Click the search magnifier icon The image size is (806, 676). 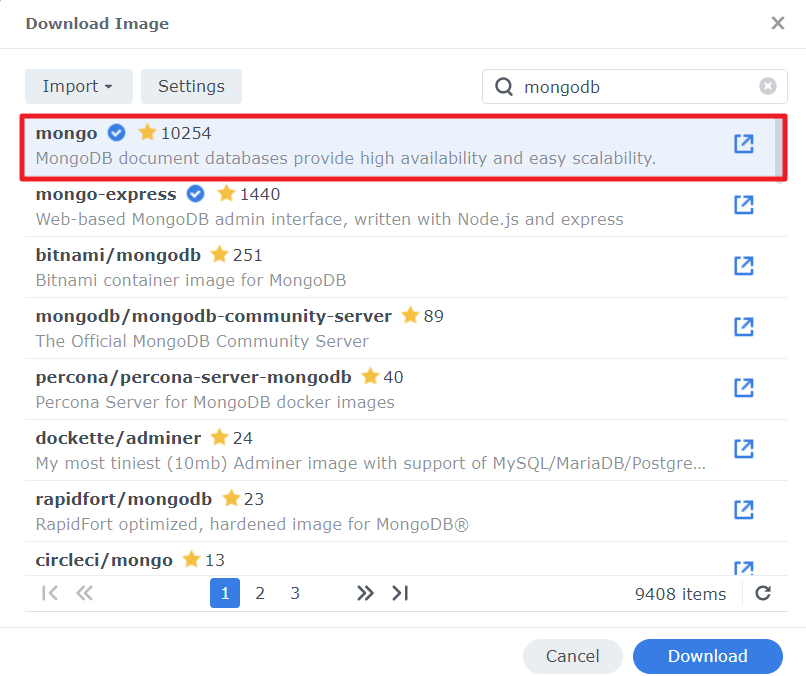(504, 86)
